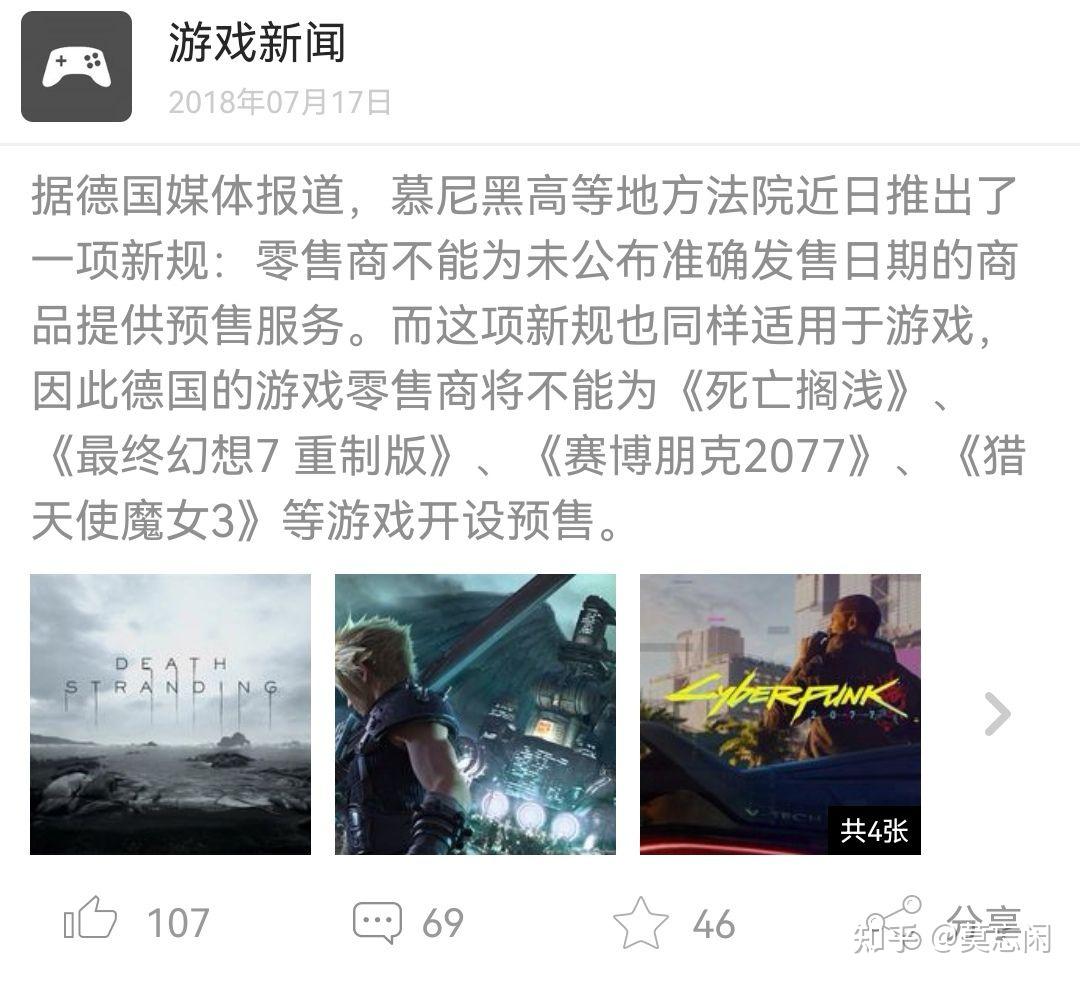The image size is (1080, 983).
Task: Expand gallery with right chevron arrow
Action: [997, 714]
